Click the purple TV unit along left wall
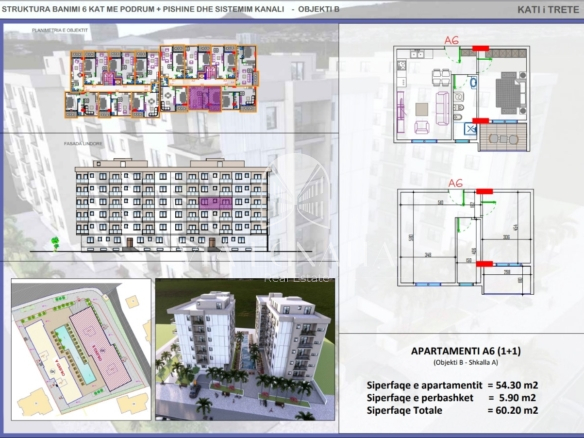 coord(400,112)
